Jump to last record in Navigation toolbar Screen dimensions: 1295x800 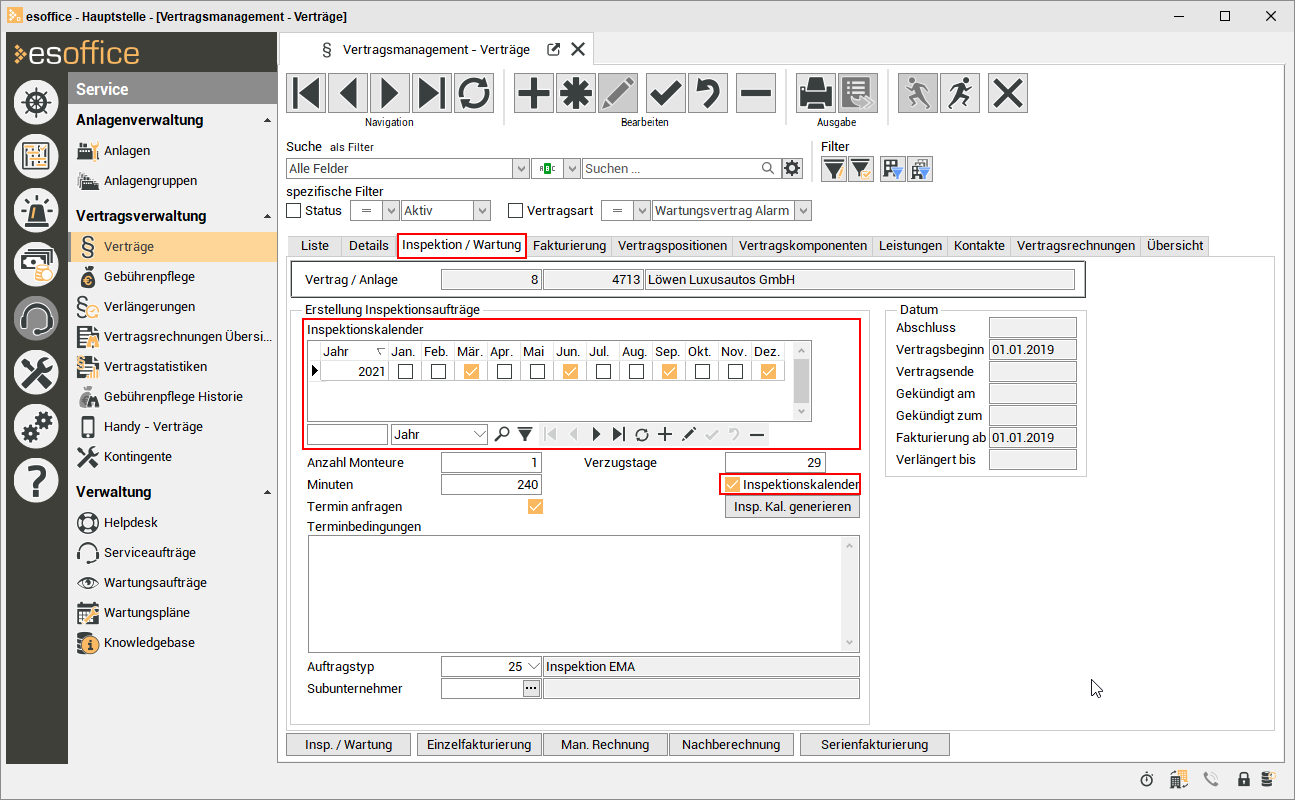pos(432,93)
